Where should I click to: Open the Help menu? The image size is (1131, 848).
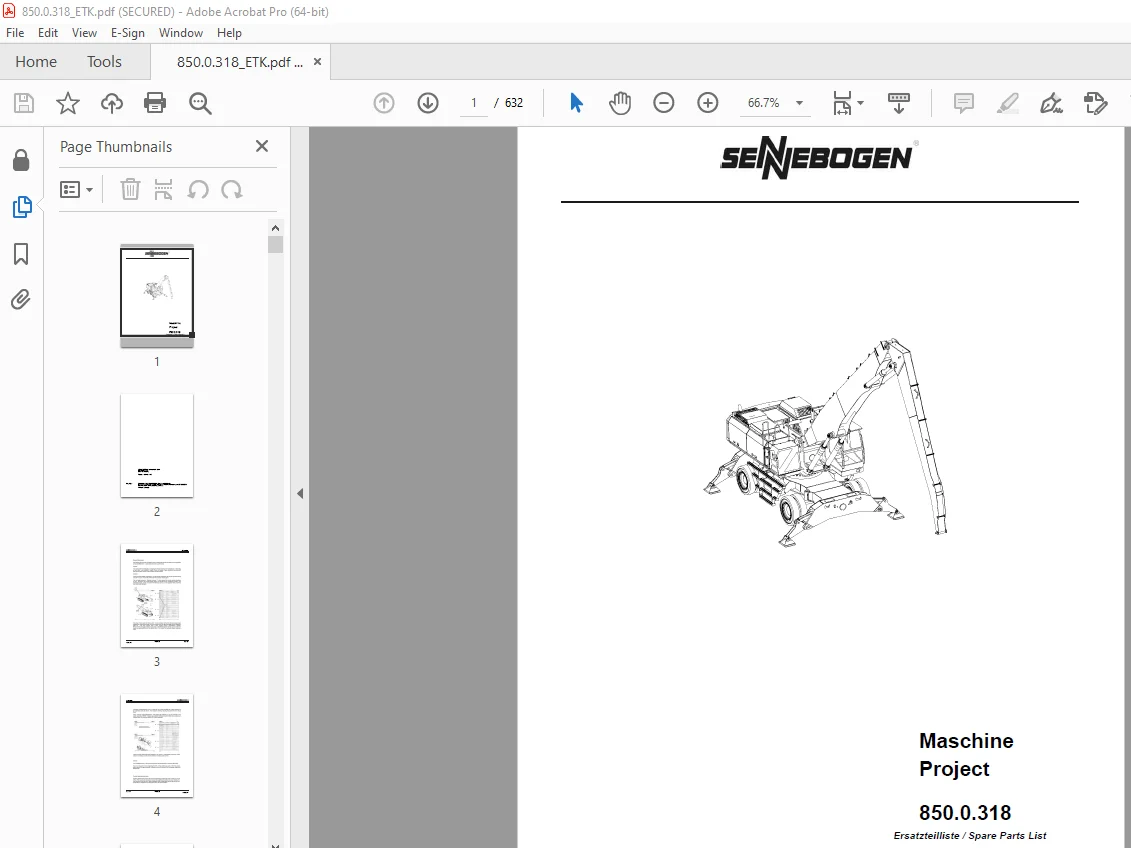(x=229, y=32)
